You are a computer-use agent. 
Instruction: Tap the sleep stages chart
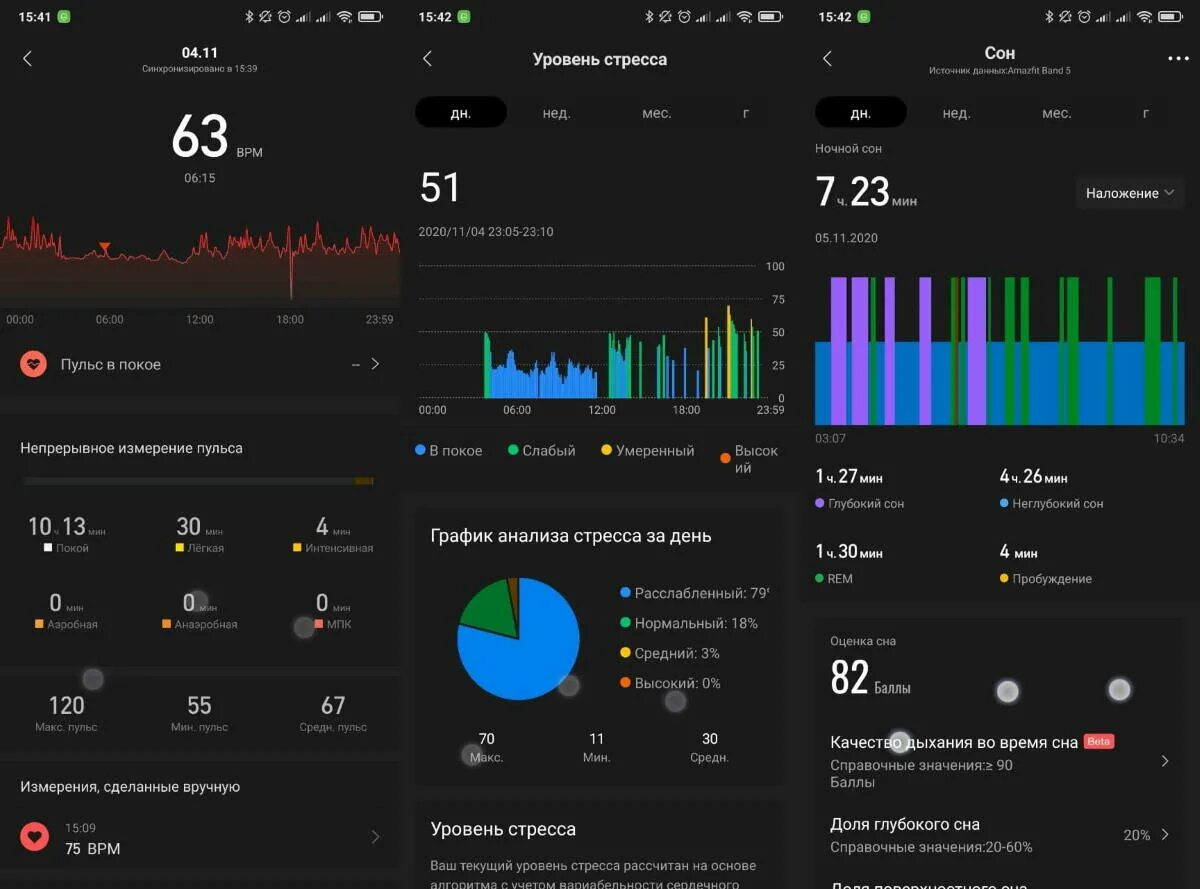1000,350
